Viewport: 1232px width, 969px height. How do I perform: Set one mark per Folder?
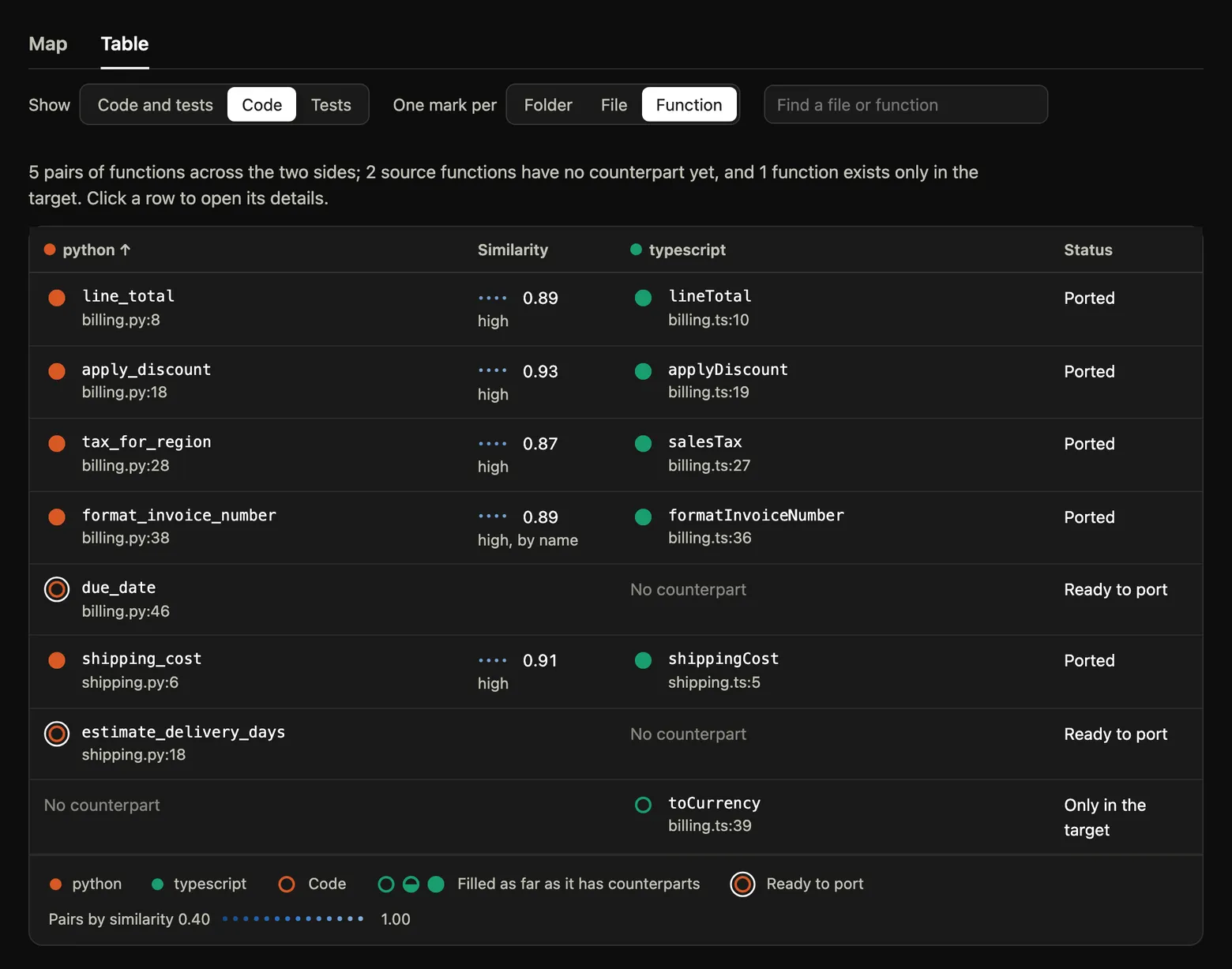pos(548,105)
